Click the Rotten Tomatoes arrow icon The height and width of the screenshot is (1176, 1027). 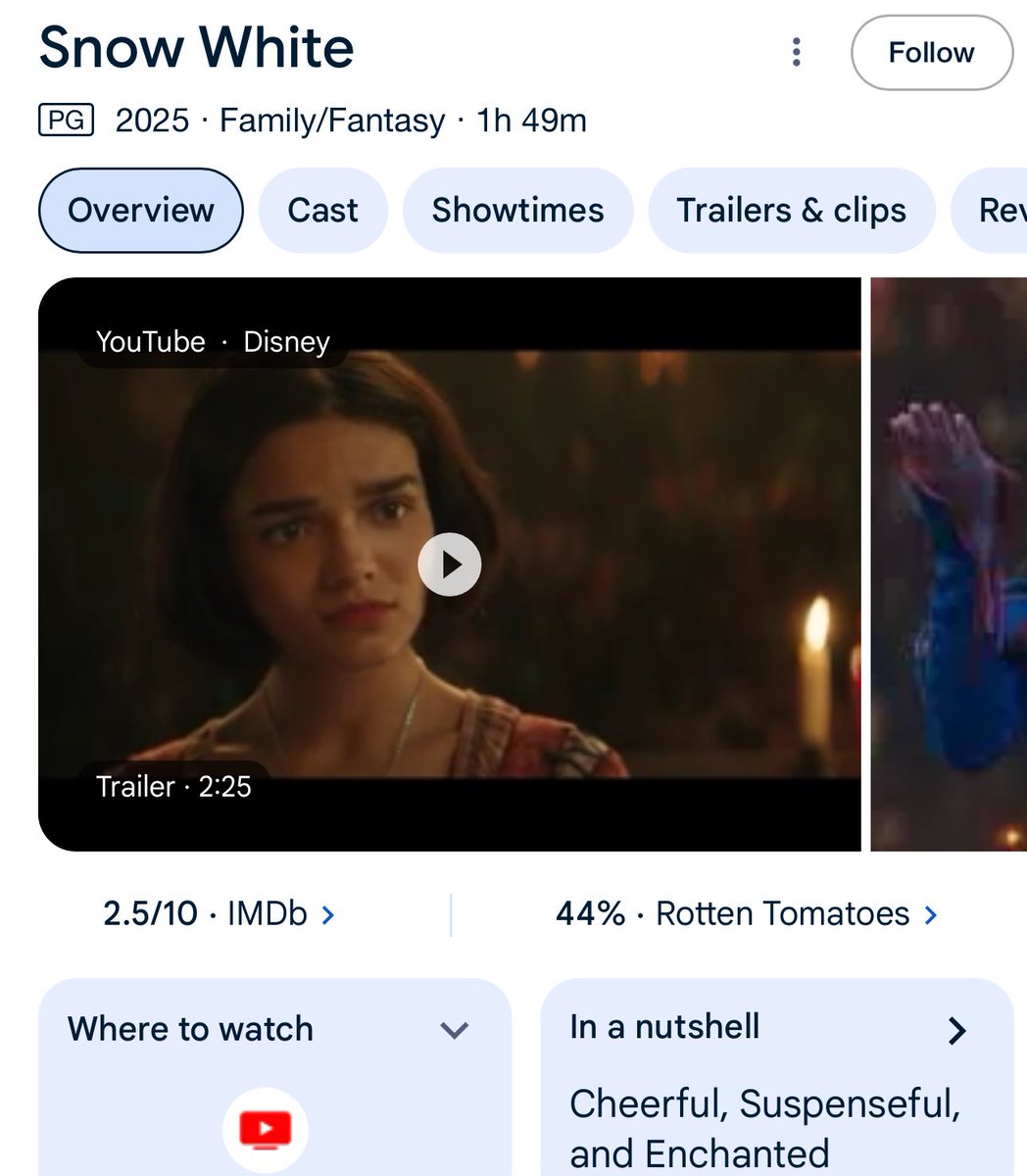tap(931, 913)
